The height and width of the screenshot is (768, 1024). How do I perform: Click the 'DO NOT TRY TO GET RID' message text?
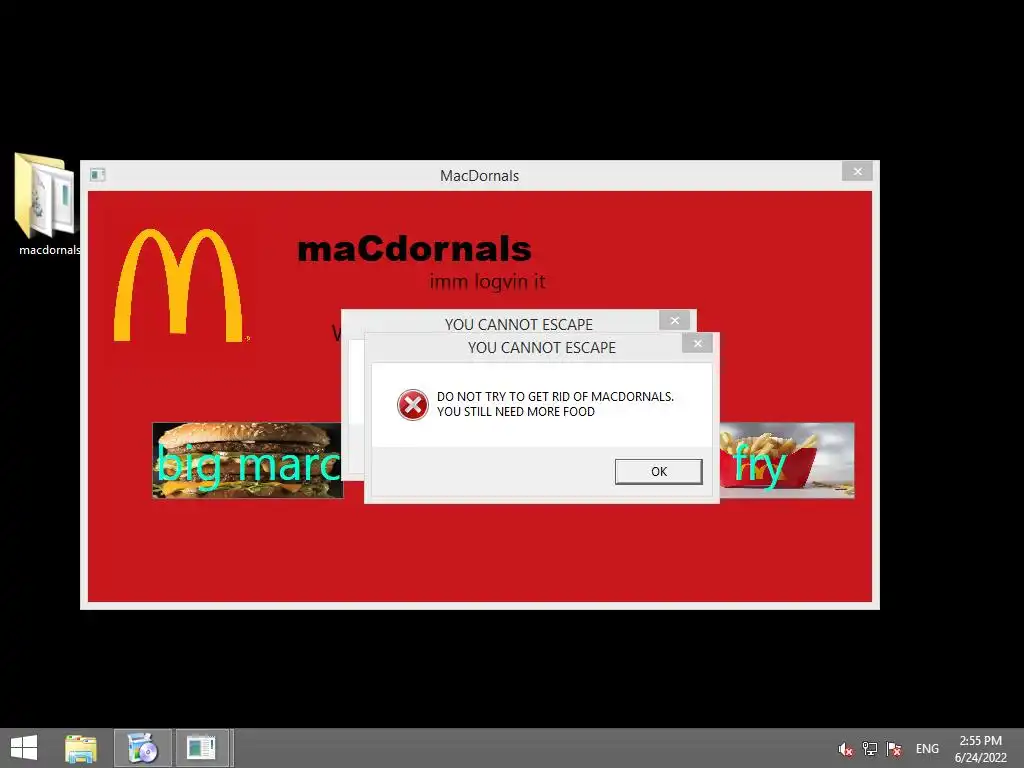(555, 404)
